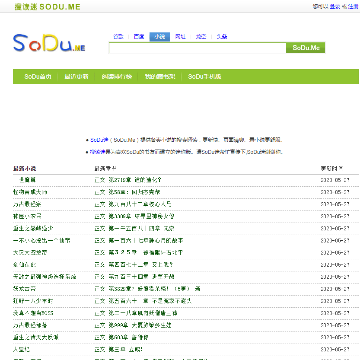Click the 最新小说 column header
Screen dimensions: 360x360
pyautogui.click(x=24, y=168)
